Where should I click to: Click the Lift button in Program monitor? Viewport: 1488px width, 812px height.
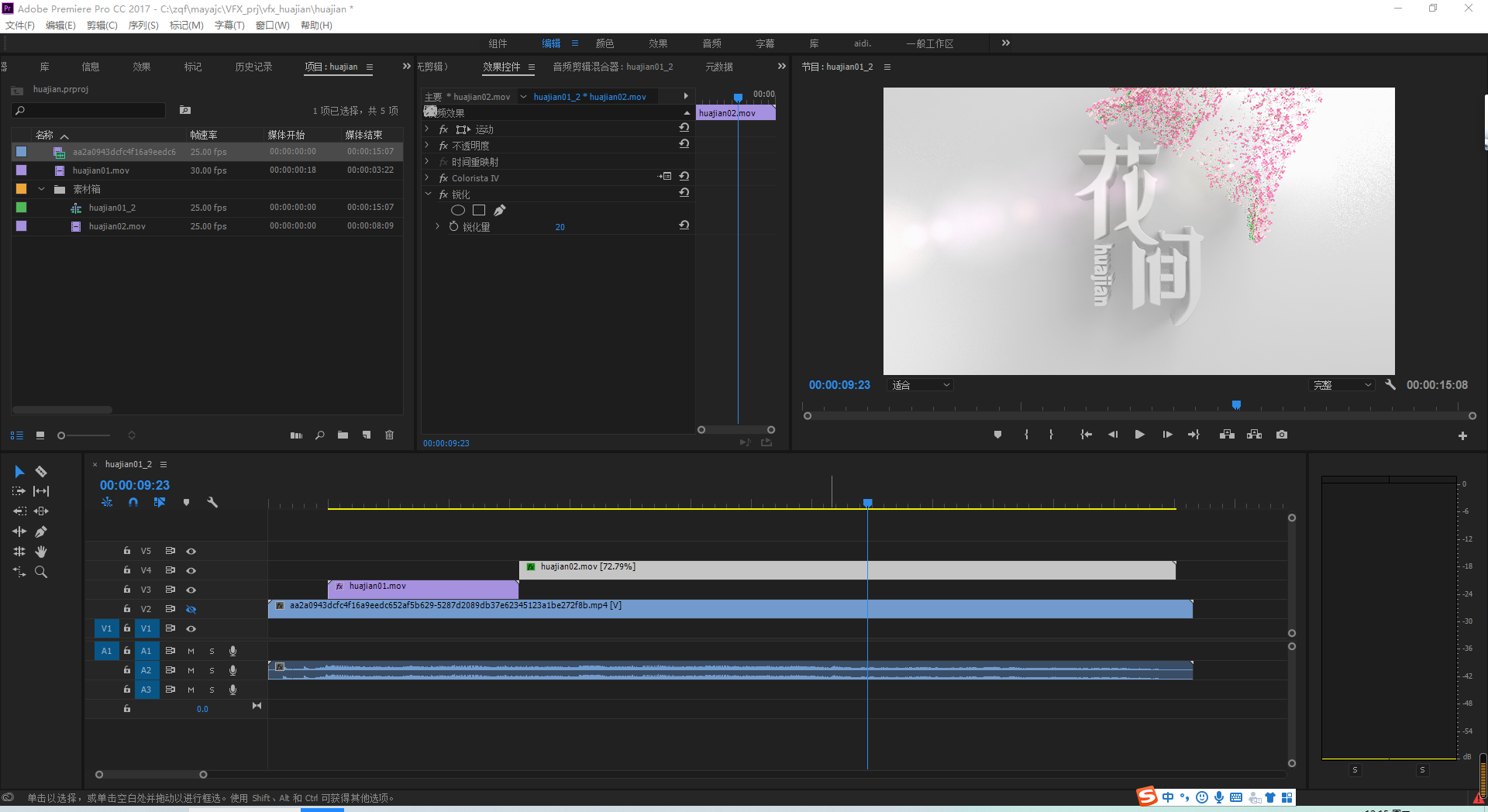click(x=1227, y=435)
